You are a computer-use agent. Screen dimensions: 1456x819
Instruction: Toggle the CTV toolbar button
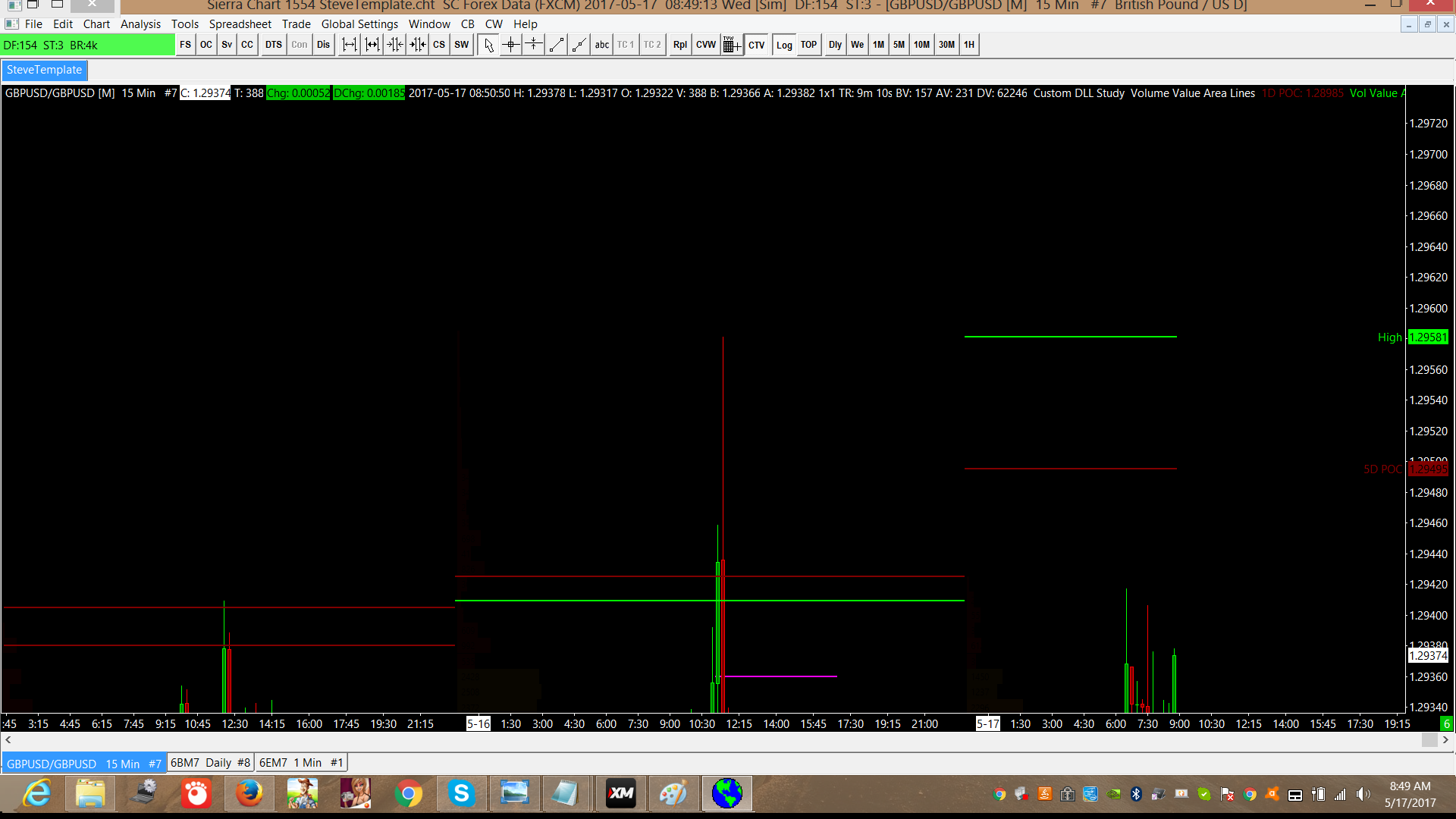coord(756,45)
